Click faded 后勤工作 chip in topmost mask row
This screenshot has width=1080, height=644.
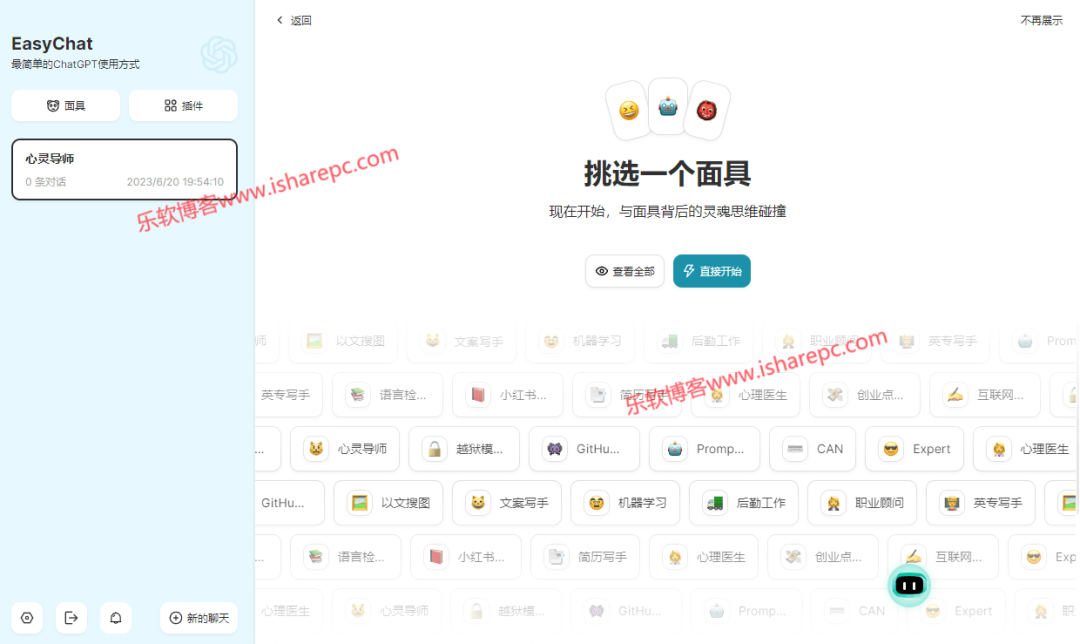(698, 341)
